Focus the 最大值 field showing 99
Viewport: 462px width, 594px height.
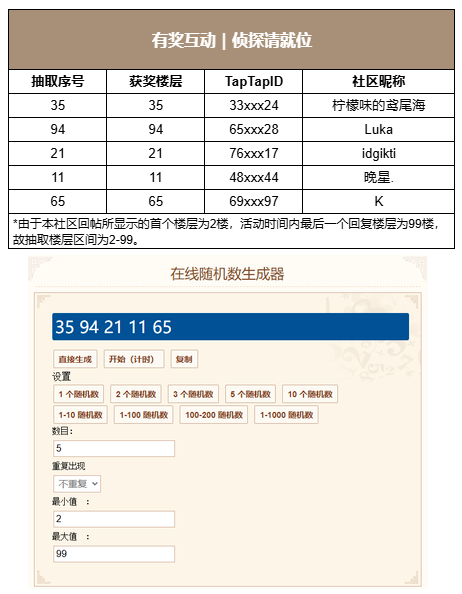click(x=114, y=554)
